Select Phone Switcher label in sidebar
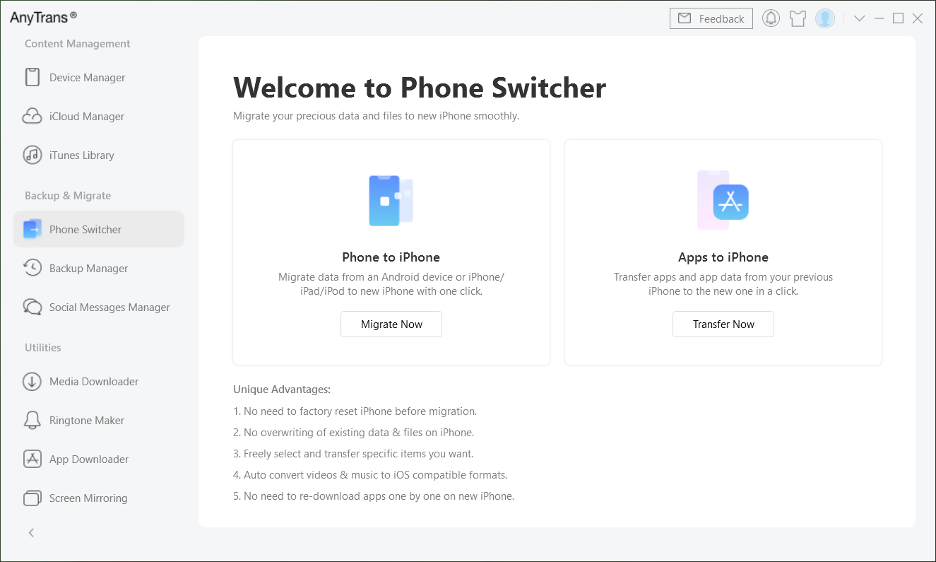 [85, 229]
